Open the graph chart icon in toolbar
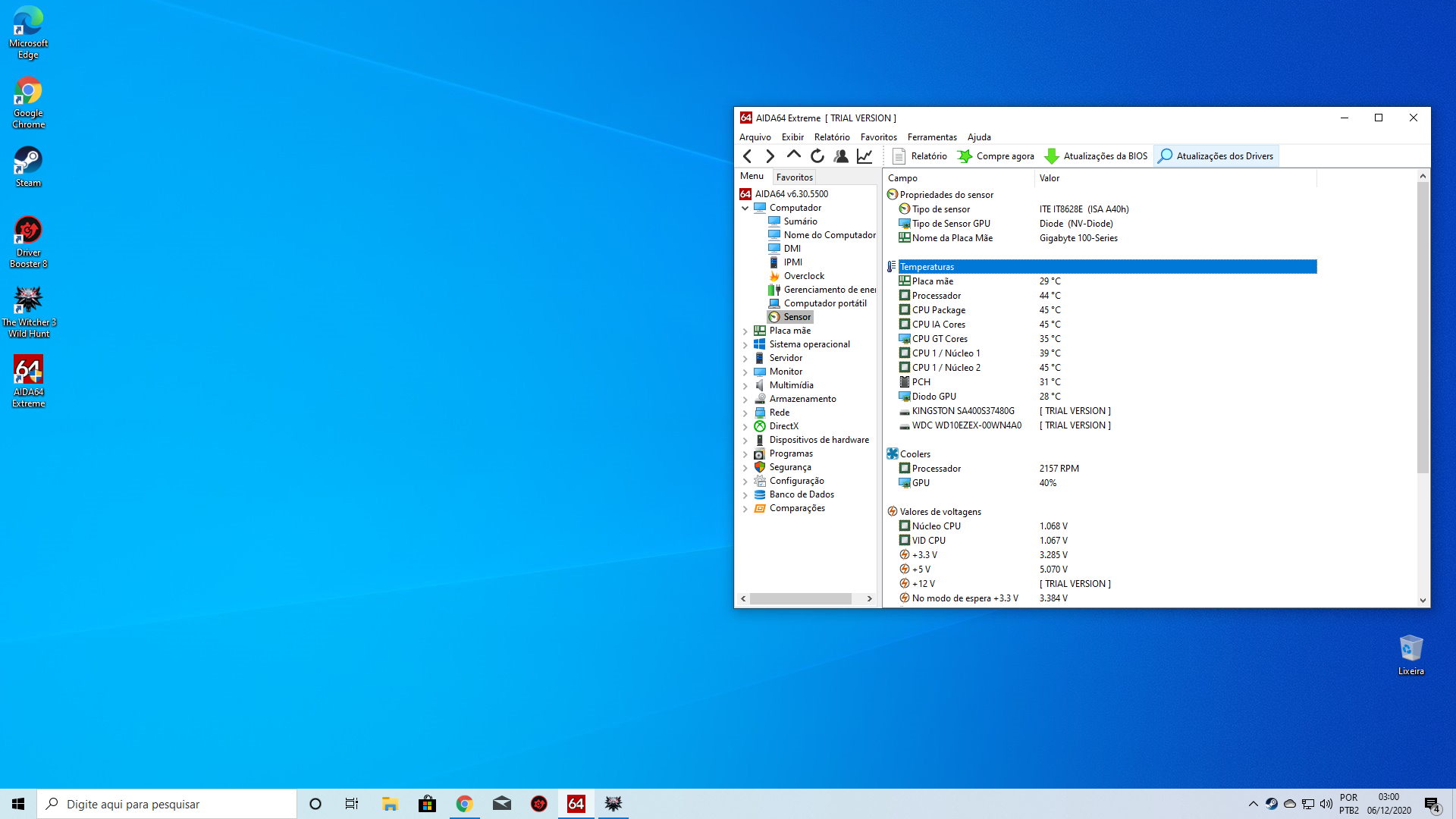 864,156
